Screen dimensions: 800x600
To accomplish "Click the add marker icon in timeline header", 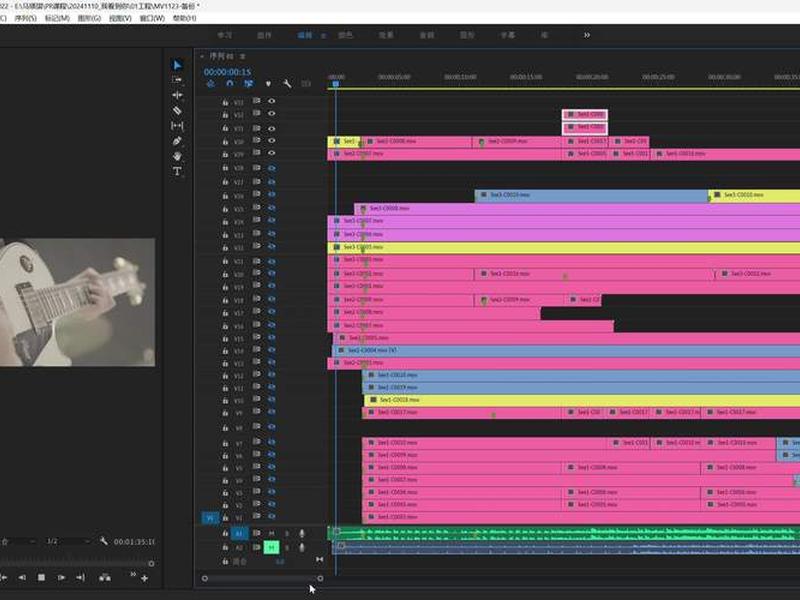I will tap(268, 84).
